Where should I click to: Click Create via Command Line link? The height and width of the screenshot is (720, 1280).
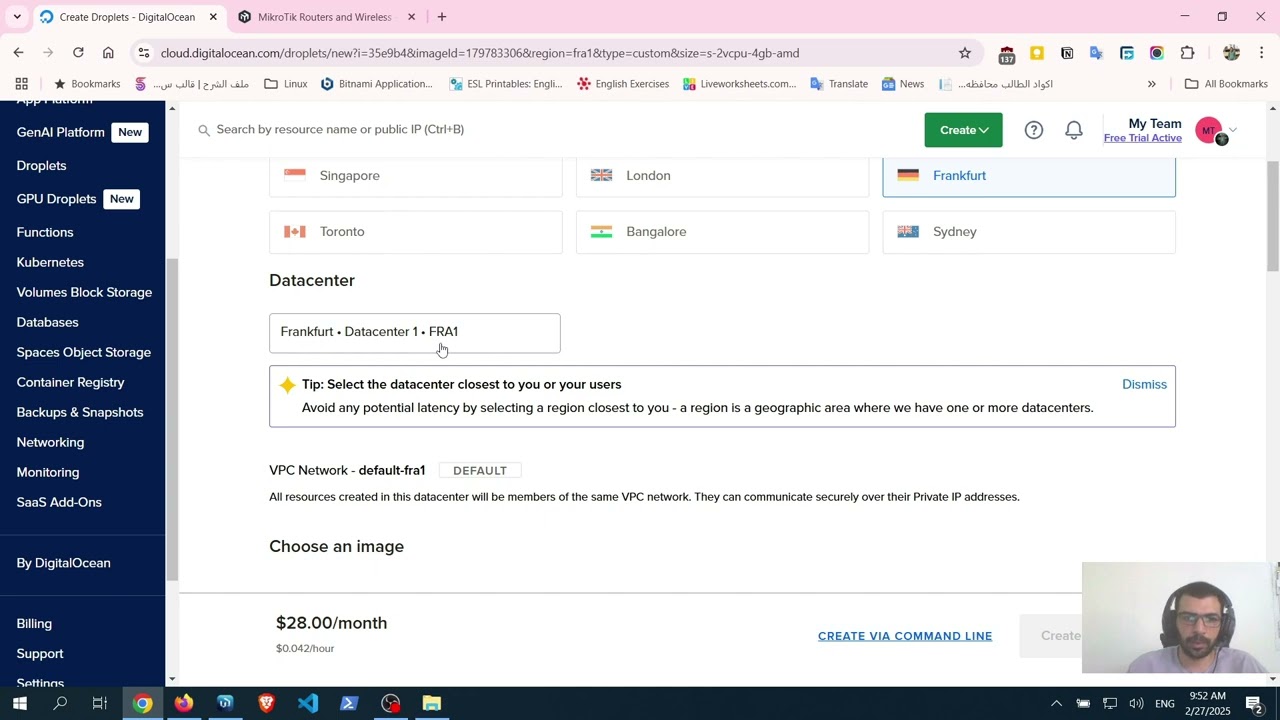(x=905, y=636)
